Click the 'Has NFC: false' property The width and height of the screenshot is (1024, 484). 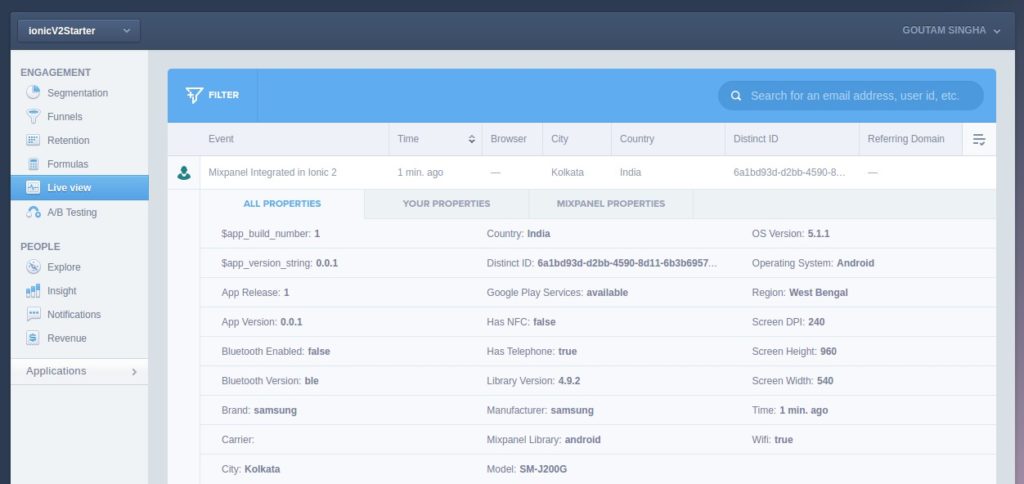(x=521, y=322)
